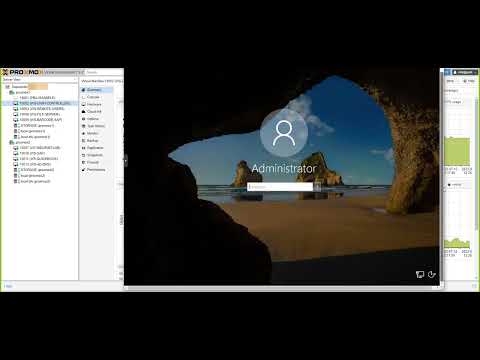
Task: Select the VM 10010 QUICKBOOKS row
Action: 39,159
